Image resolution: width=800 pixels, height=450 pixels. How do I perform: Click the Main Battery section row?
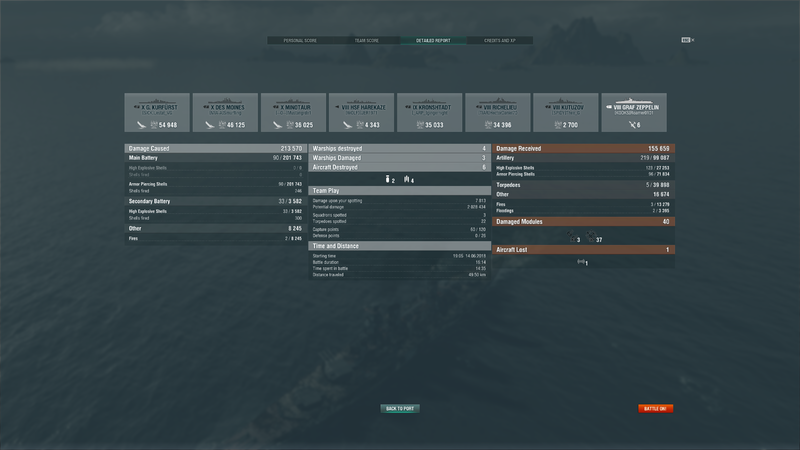[216, 158]
